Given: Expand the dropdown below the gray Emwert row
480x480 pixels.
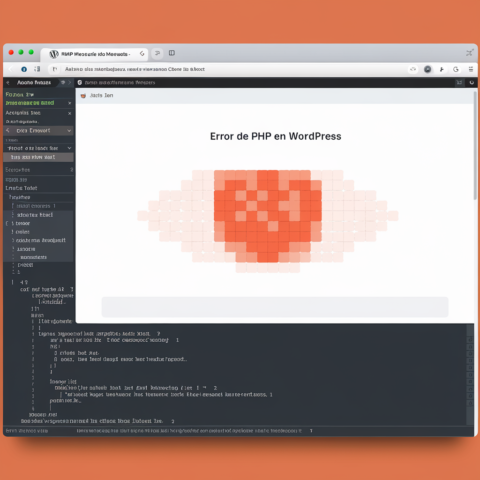Looking at the screenshot, I should pos(69,148).
